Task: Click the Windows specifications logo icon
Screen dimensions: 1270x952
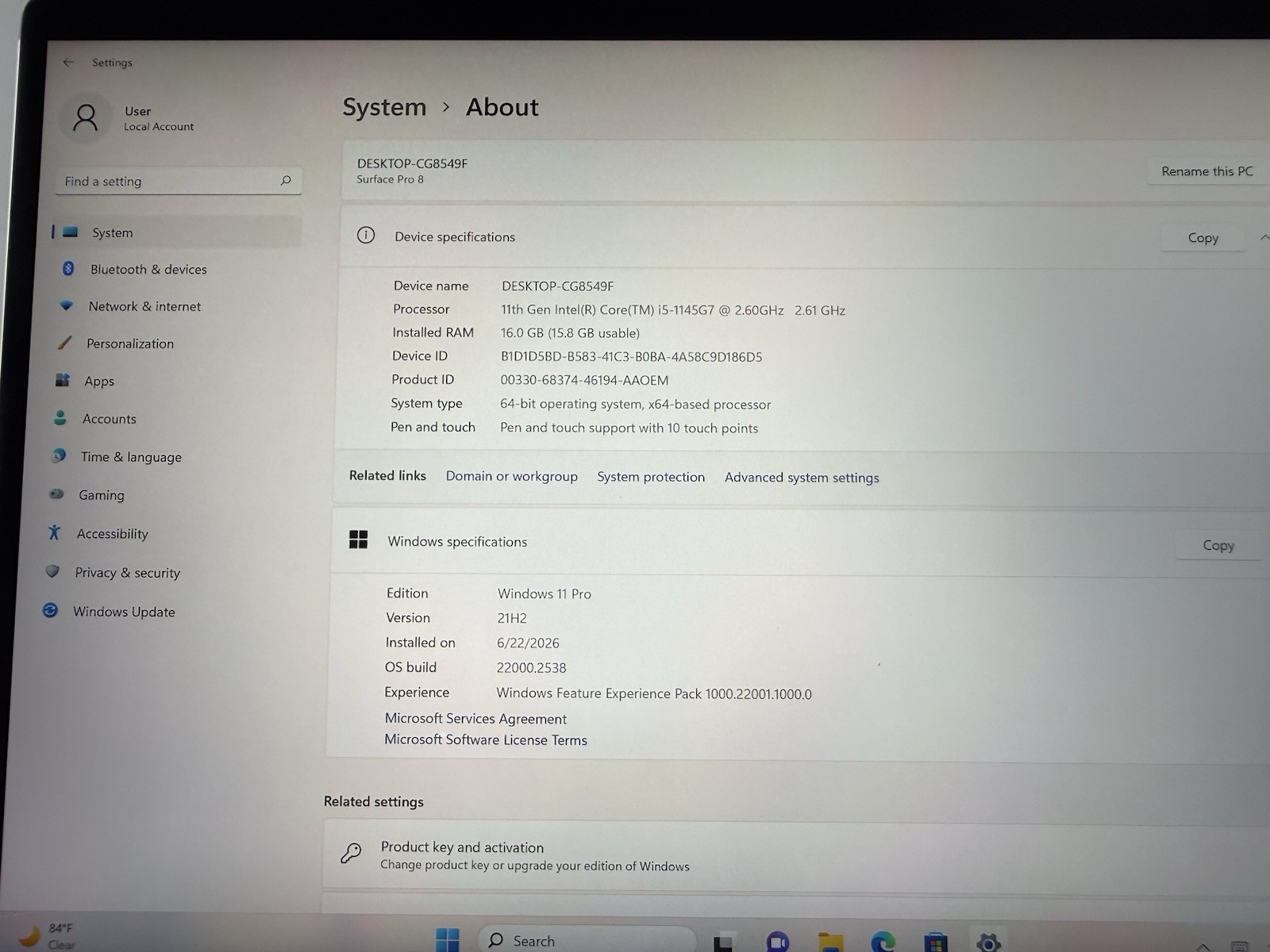Action: click(358, 540)
